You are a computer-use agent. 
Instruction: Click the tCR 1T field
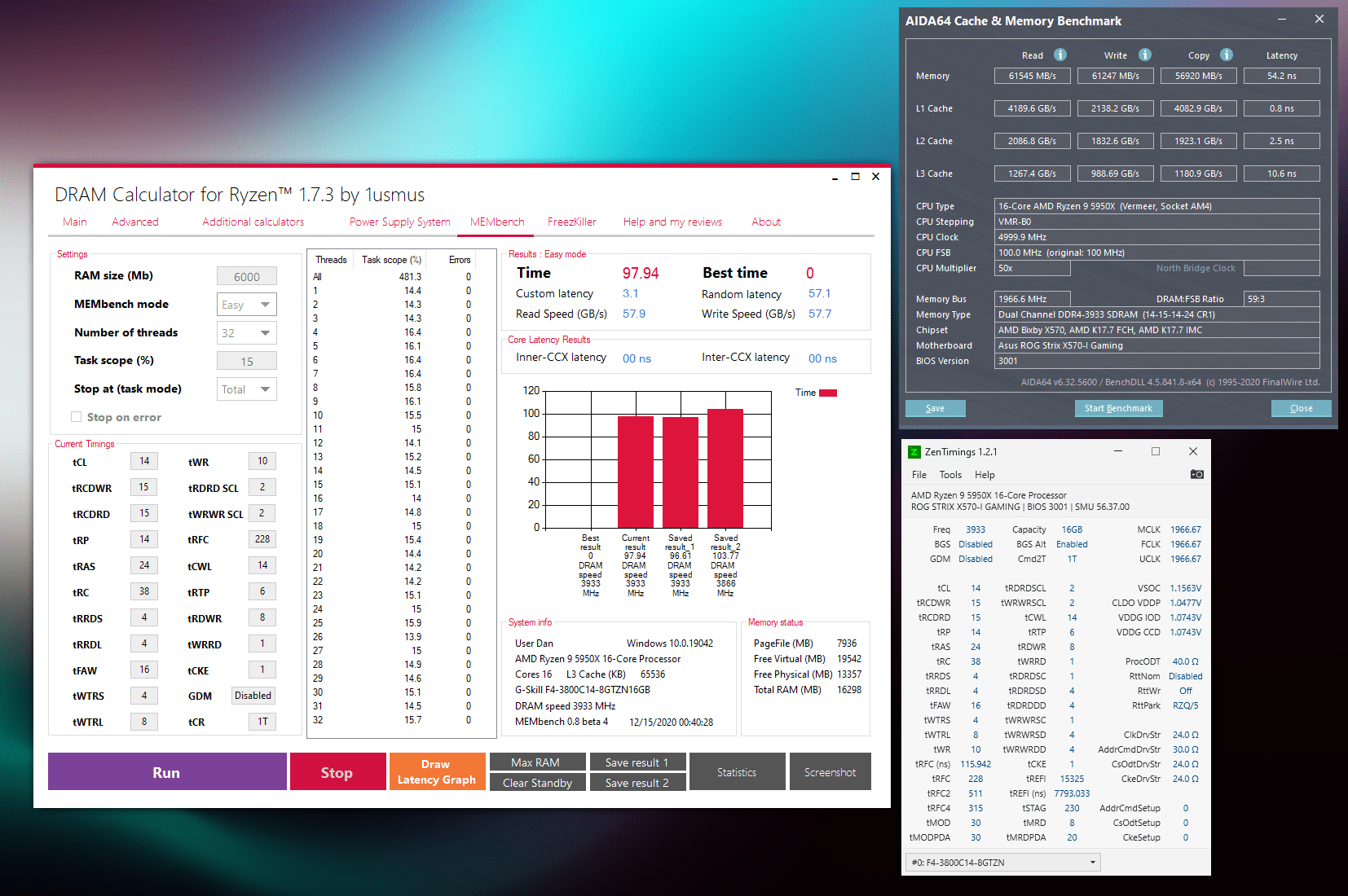tap(262, 722)
